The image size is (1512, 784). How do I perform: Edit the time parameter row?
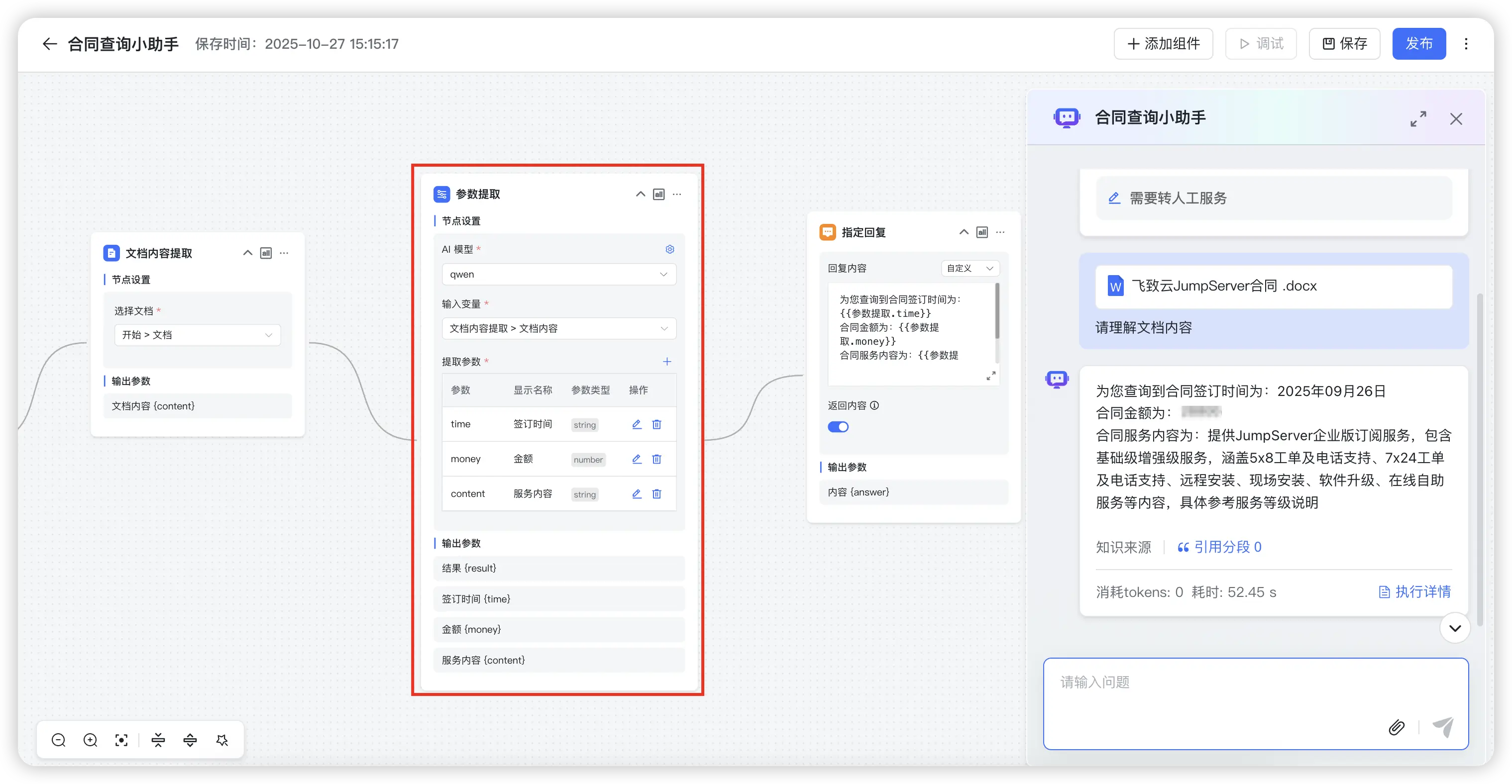(x=637, y=424)
